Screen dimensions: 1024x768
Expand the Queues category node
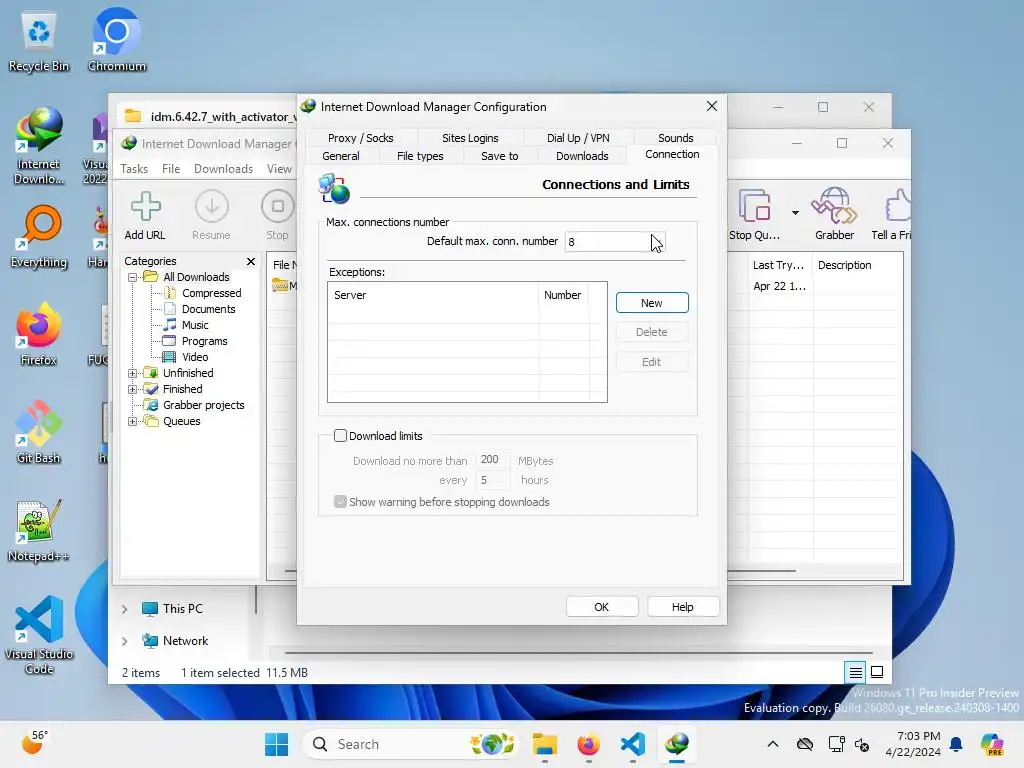point(133,421)
